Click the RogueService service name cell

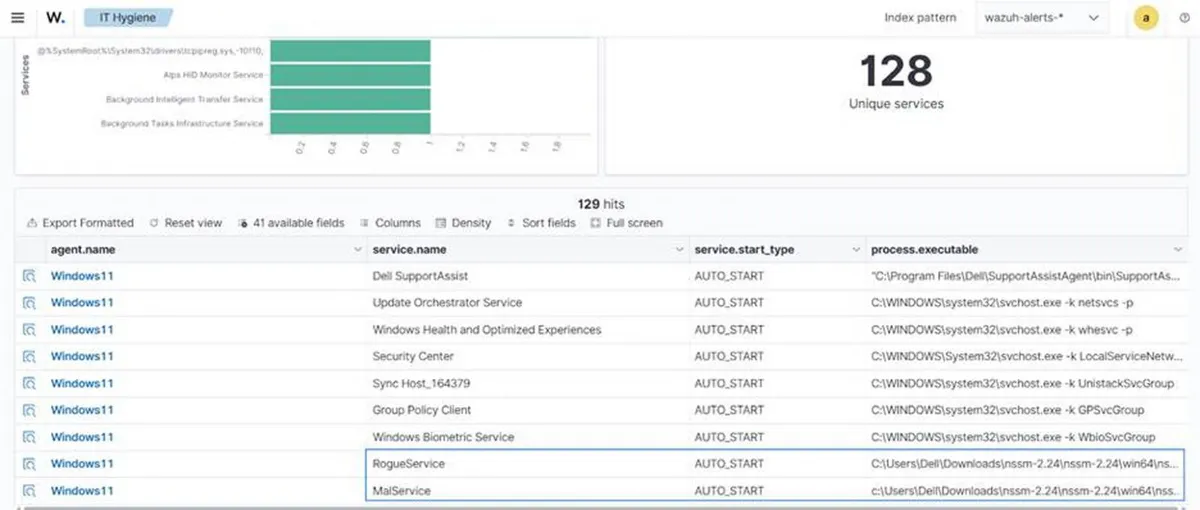click(527, 464)
